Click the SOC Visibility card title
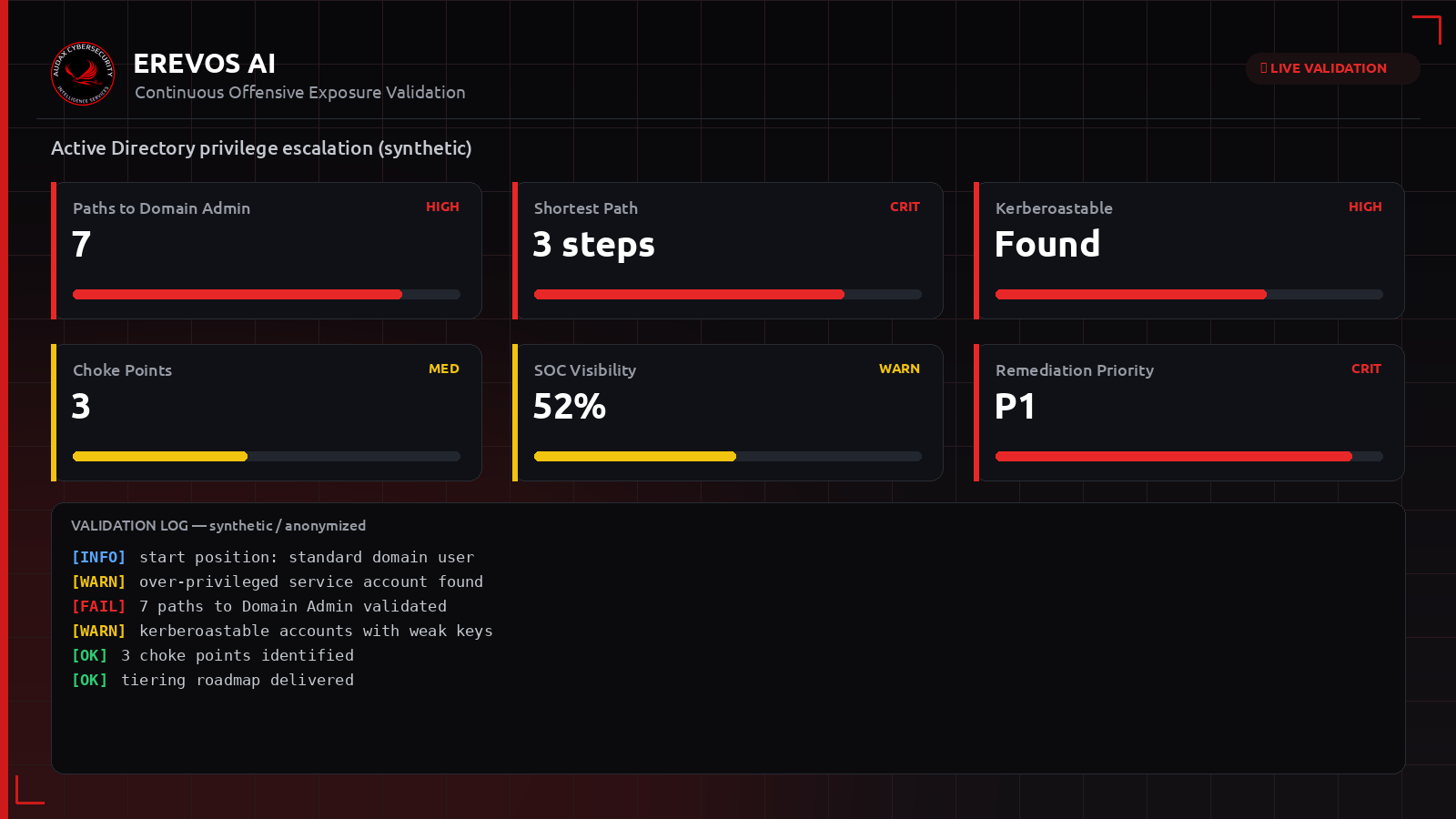The image size is (1456, 819). click(x=585, y=370)
